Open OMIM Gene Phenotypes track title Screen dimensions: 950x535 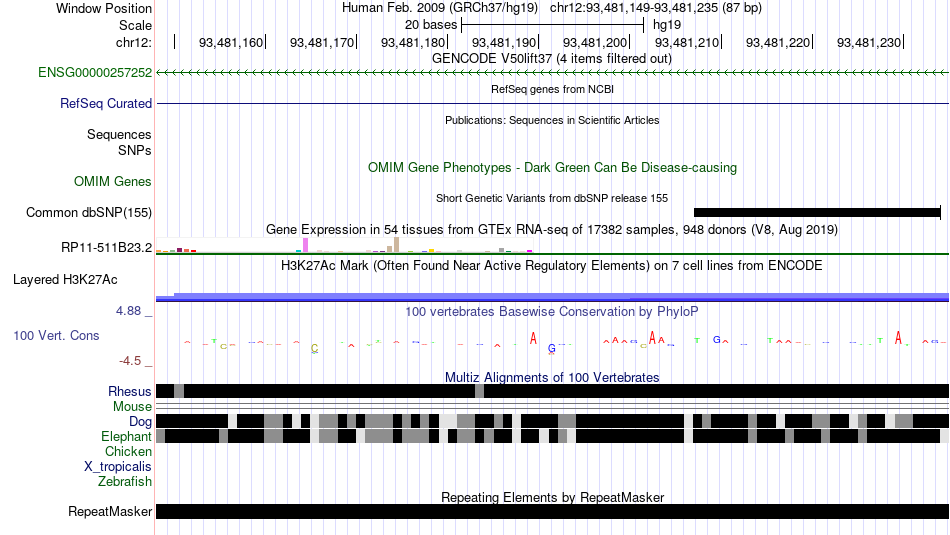tap(552, 168)
